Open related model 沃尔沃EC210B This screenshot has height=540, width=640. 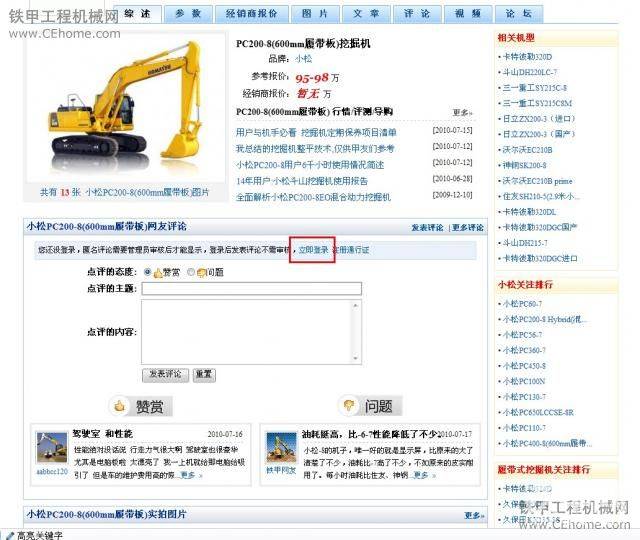pyautogui.click(x=527, y=150)
